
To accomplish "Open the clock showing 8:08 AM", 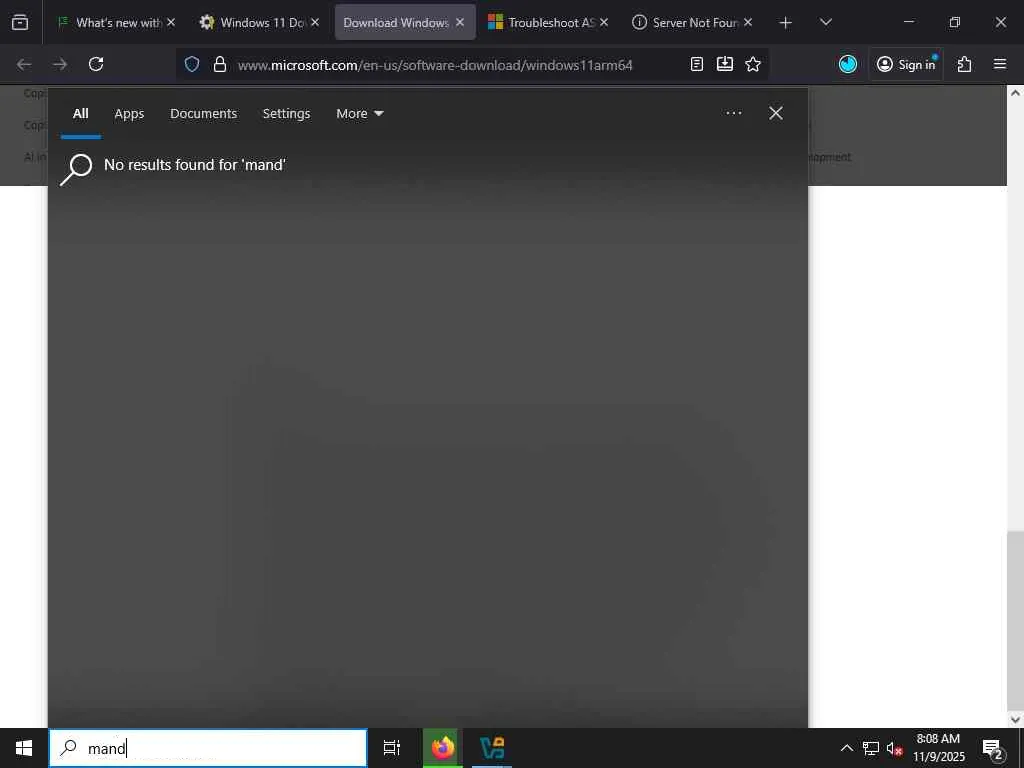I will [938, 748].
